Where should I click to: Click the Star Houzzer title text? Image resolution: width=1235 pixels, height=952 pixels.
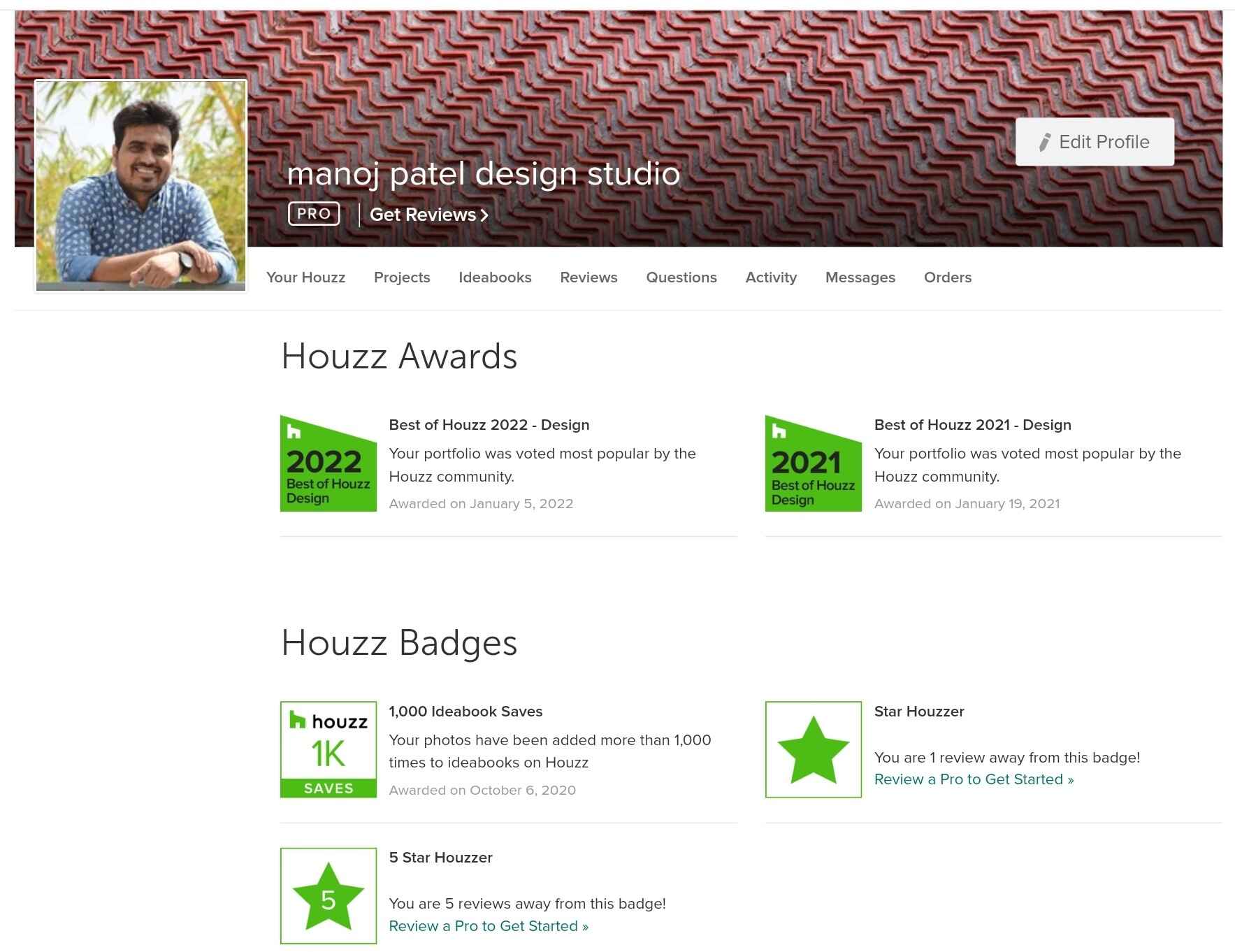coord(919,712)
